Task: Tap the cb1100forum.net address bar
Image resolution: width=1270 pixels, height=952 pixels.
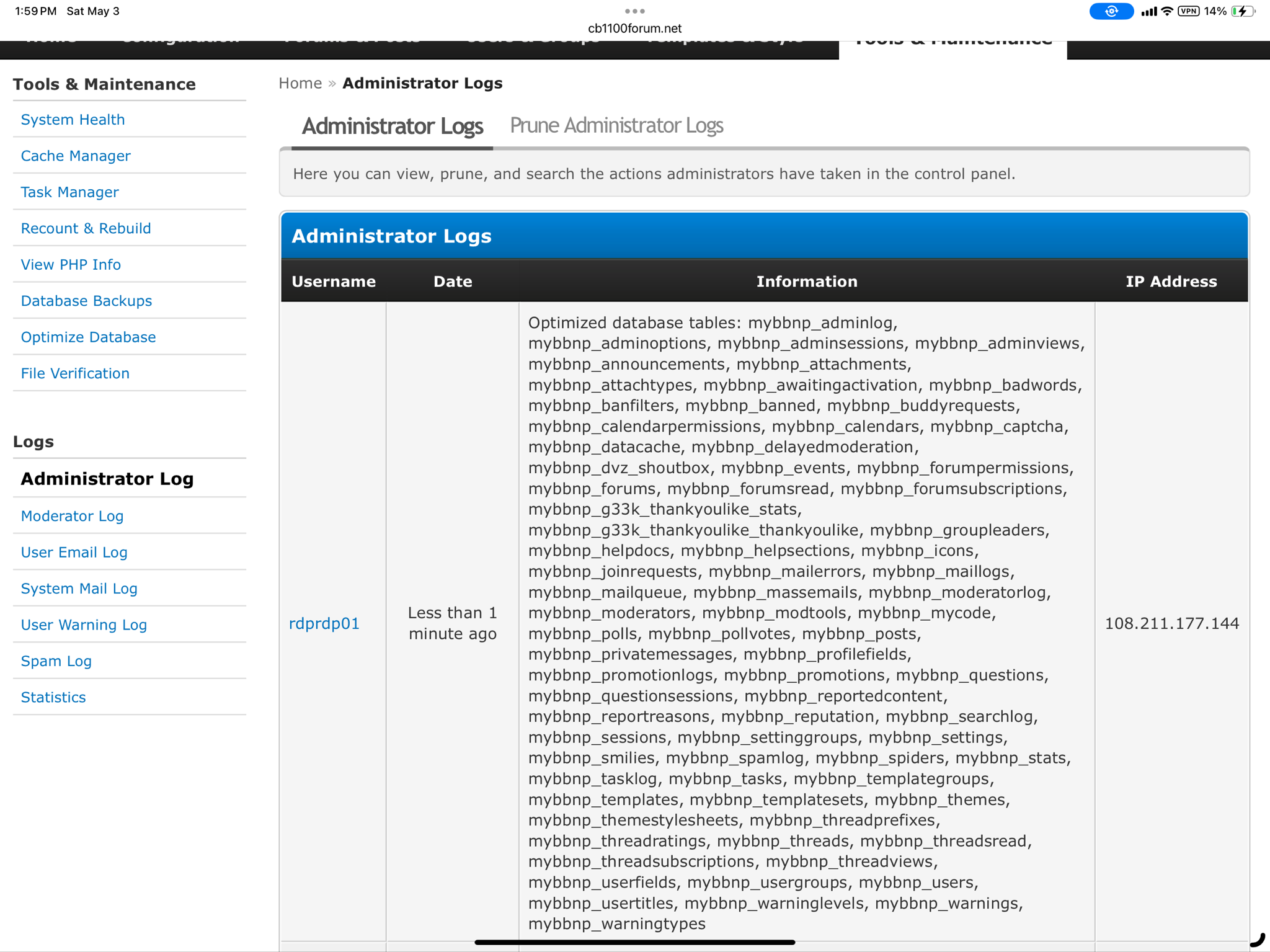Action: (634, 29)
